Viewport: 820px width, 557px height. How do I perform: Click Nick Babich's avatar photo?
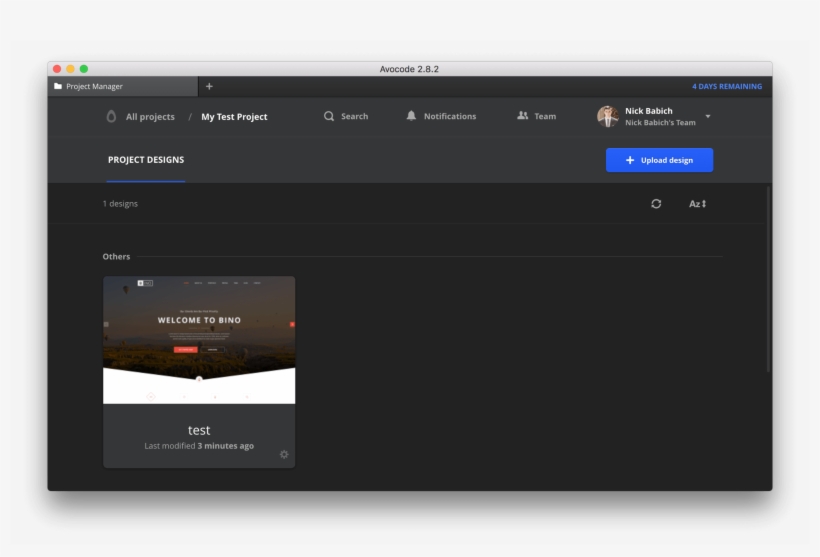(x=607, y=116)
